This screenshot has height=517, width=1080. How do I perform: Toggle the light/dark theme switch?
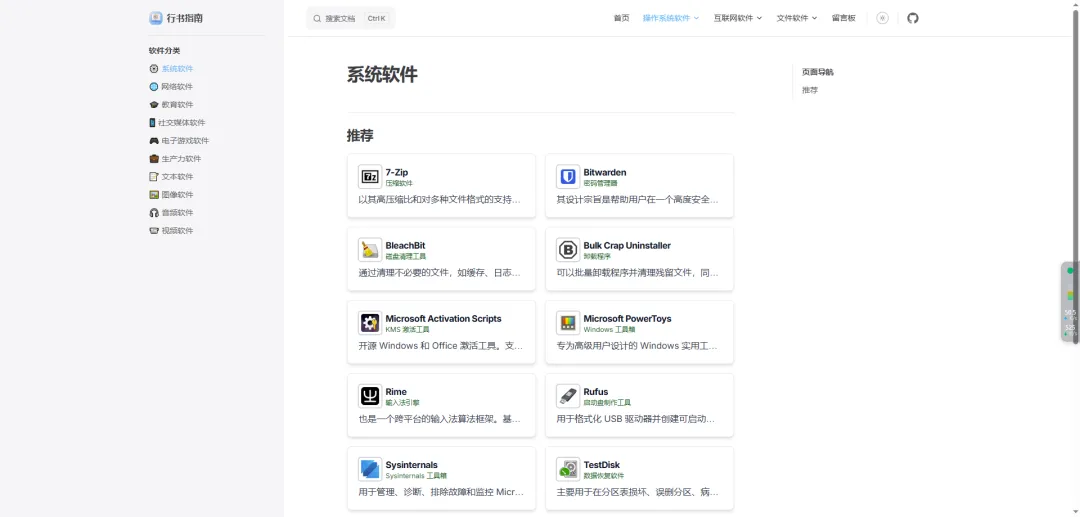click(x=882, y=18)
